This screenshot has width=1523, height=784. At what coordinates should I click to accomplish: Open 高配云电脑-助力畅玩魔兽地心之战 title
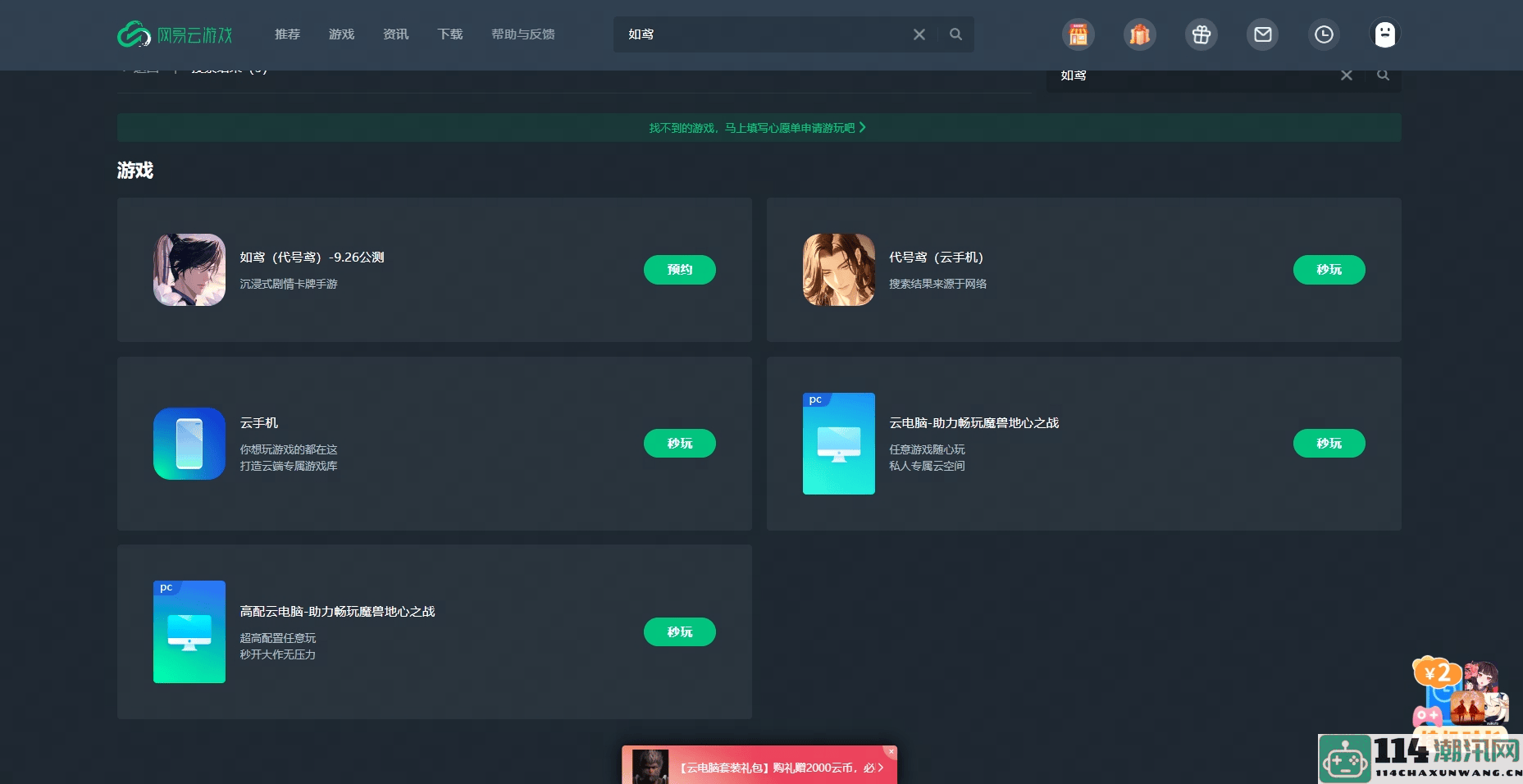pos(337,612)
